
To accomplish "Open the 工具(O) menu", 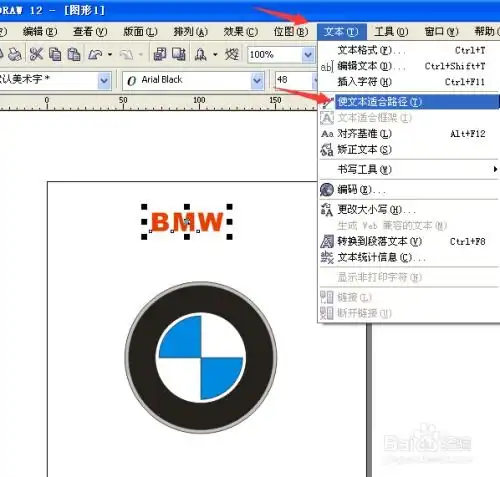I will click(391, 32).
